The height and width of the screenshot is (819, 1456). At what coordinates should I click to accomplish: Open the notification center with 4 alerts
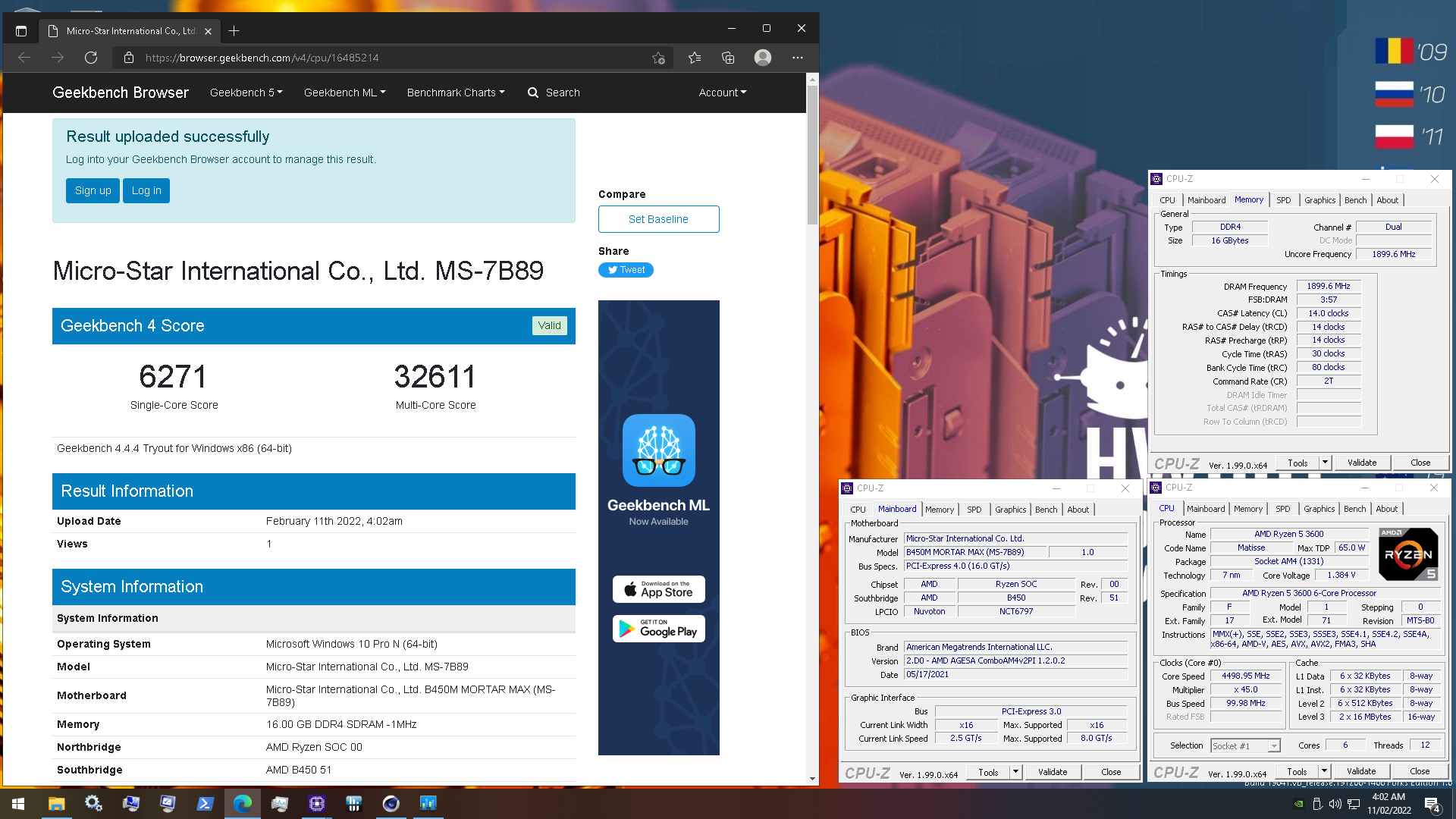pyautogui.click(x=1432, y=805)
